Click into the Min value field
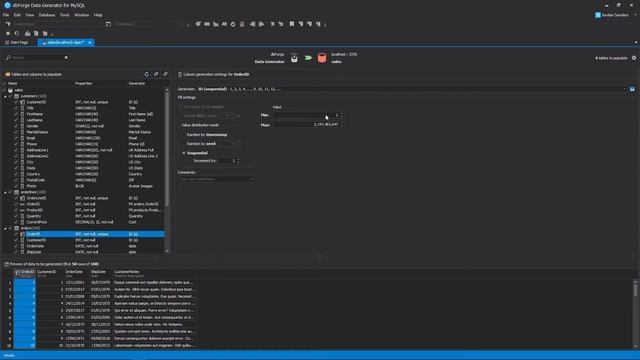Screen dimensions: 640x360 click(x=306, y=115)
